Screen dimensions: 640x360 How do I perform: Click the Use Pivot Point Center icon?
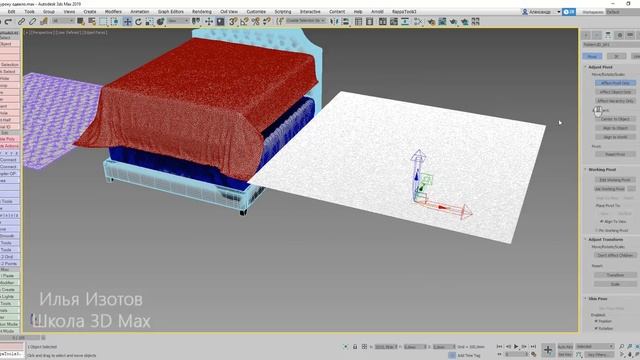click(x=196, y=21)
